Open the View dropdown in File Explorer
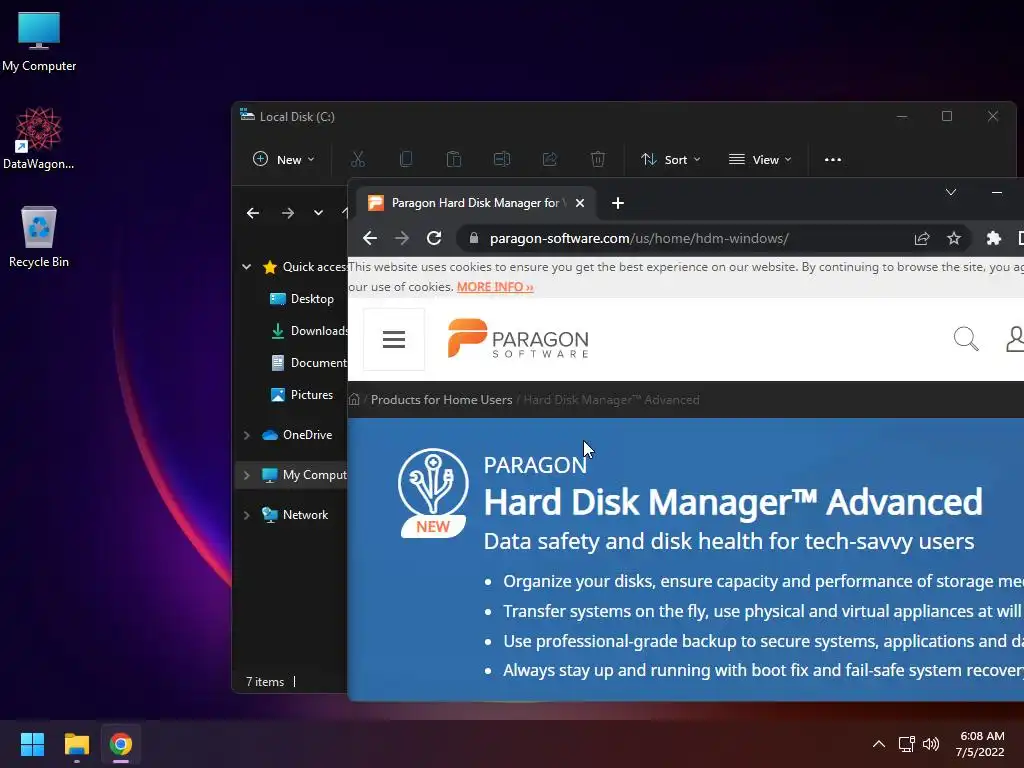1024x768 pixels. point(760,159)
